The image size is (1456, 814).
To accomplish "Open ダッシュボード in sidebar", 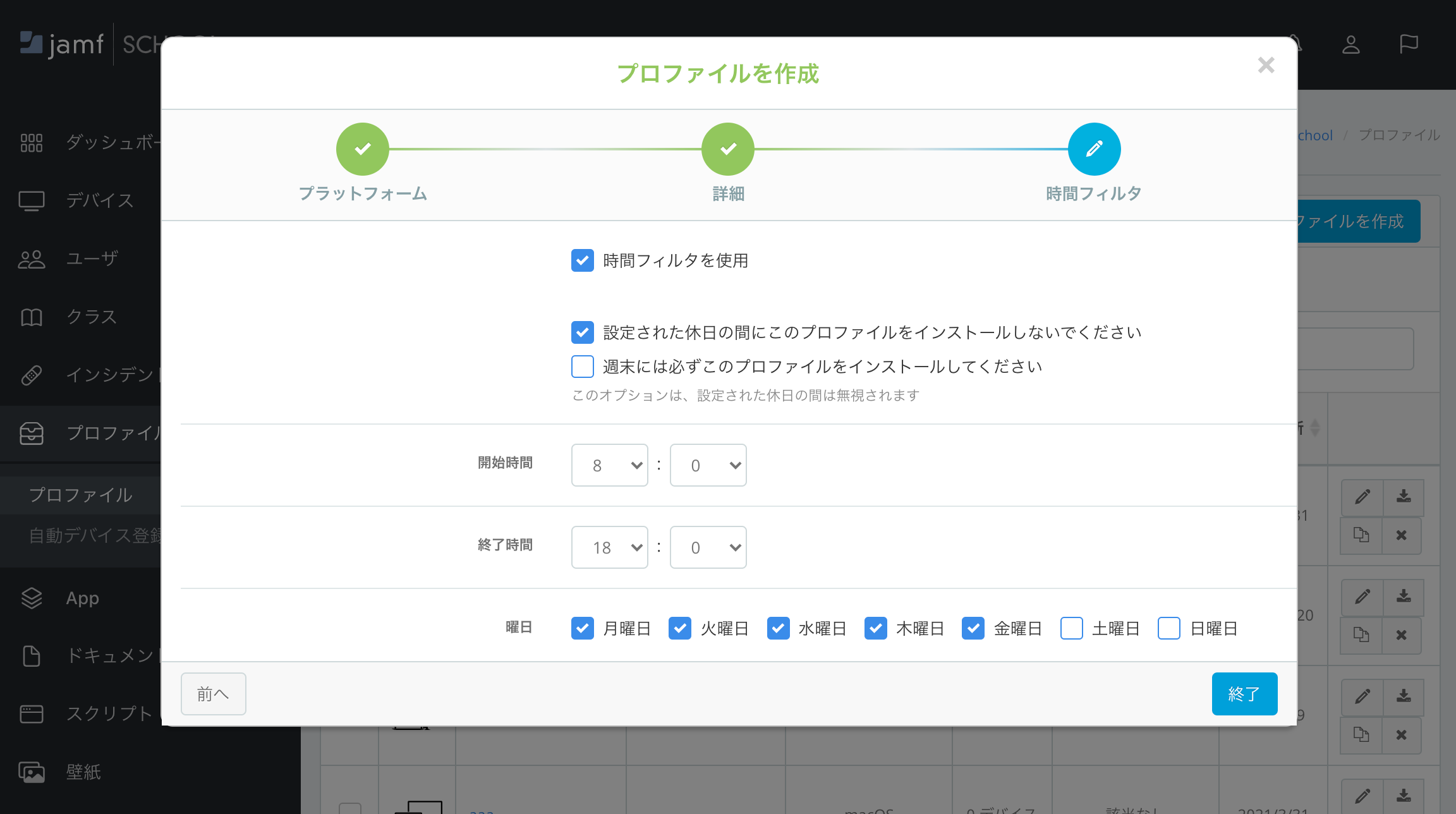I will [x=81, y=142].
